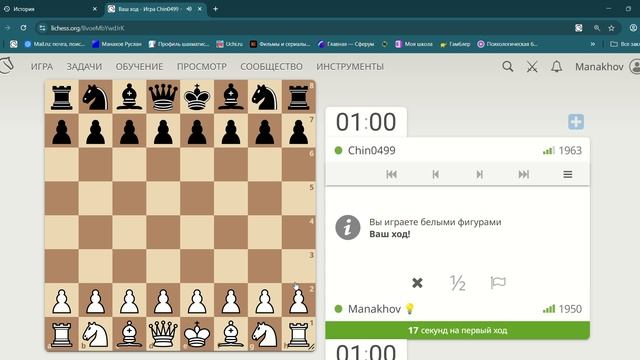Step forward one move
The image size is (640, 360).
(480, 174)
